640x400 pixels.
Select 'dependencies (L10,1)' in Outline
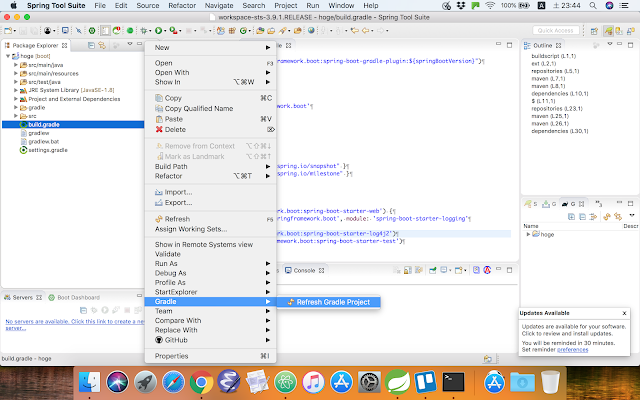pyautogui.click(x=560, y=93)
